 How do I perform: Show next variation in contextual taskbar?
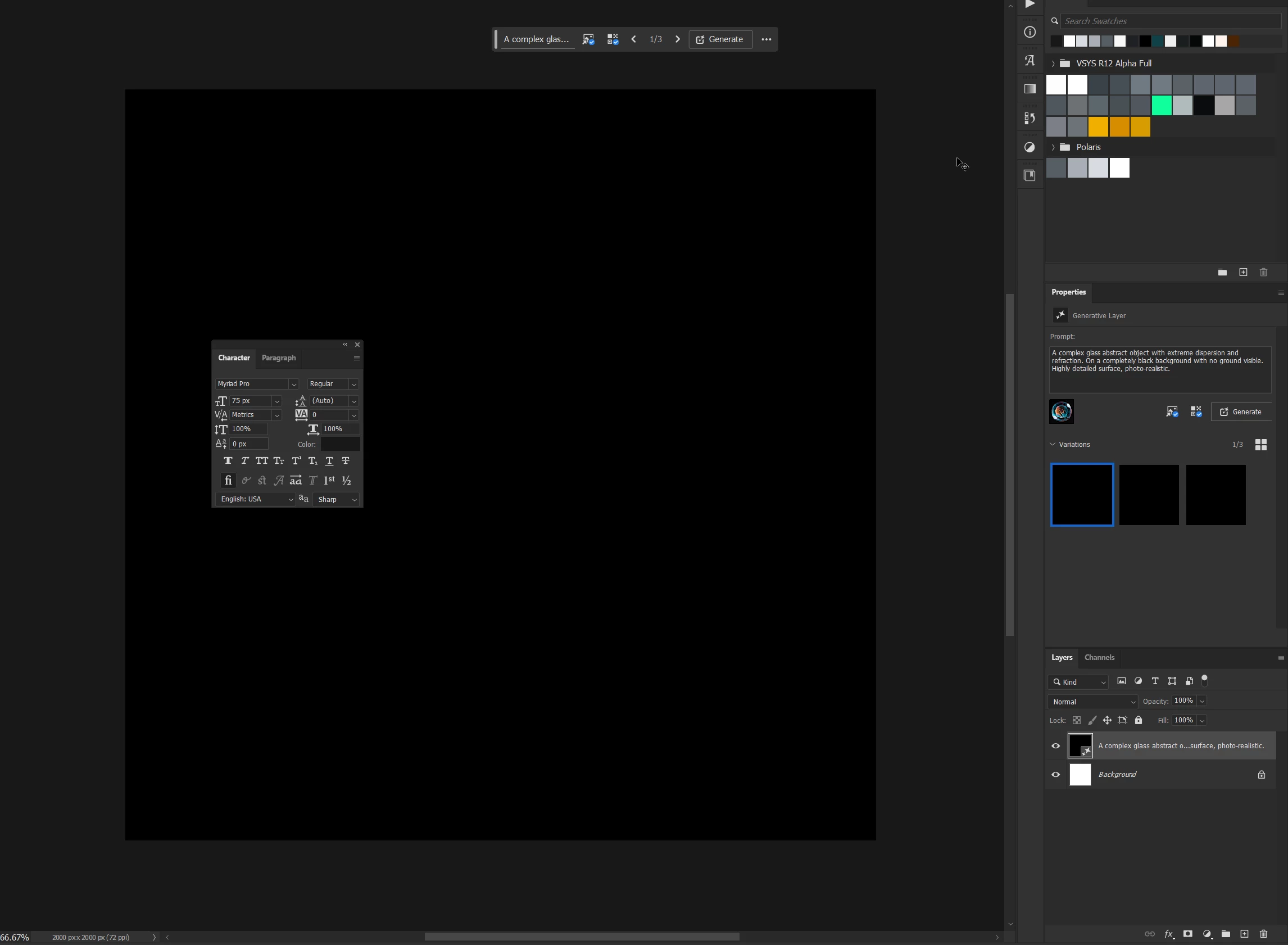pyautogui.click(x=678, y=39)
